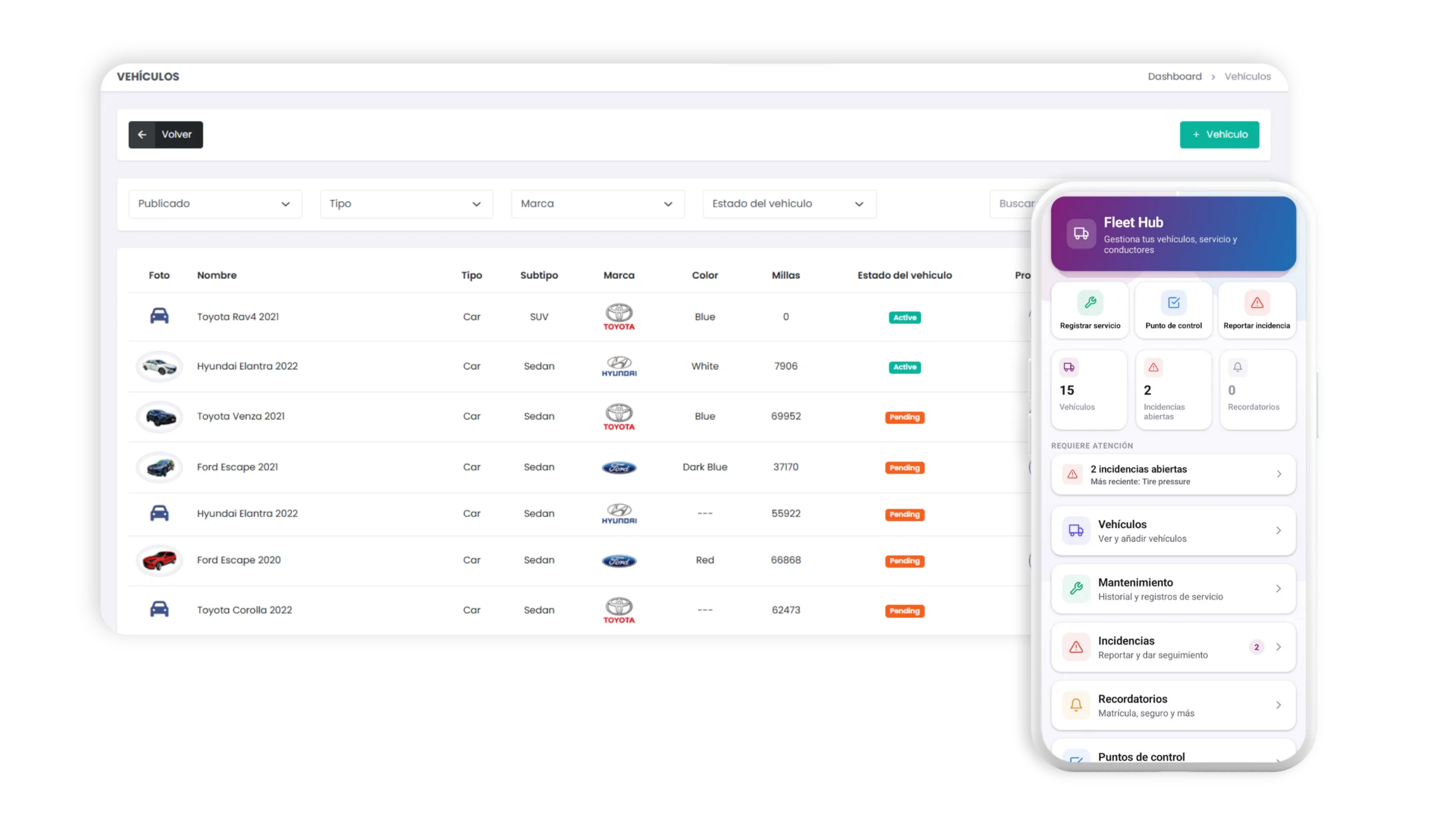Open the 15 Vehículos stat card
The width and height of the screenshot is (1456, 819).
click(x=1089, y=389)
